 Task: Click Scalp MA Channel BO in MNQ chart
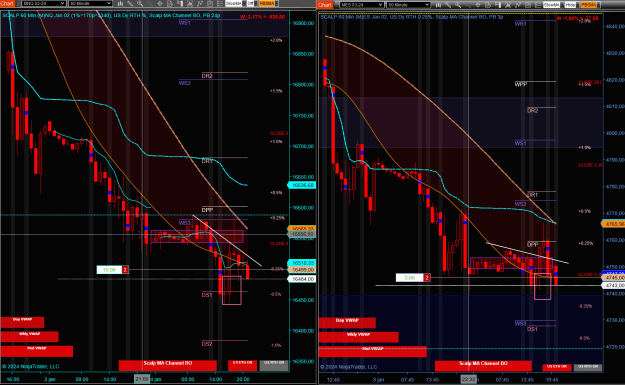click(168, 365)
